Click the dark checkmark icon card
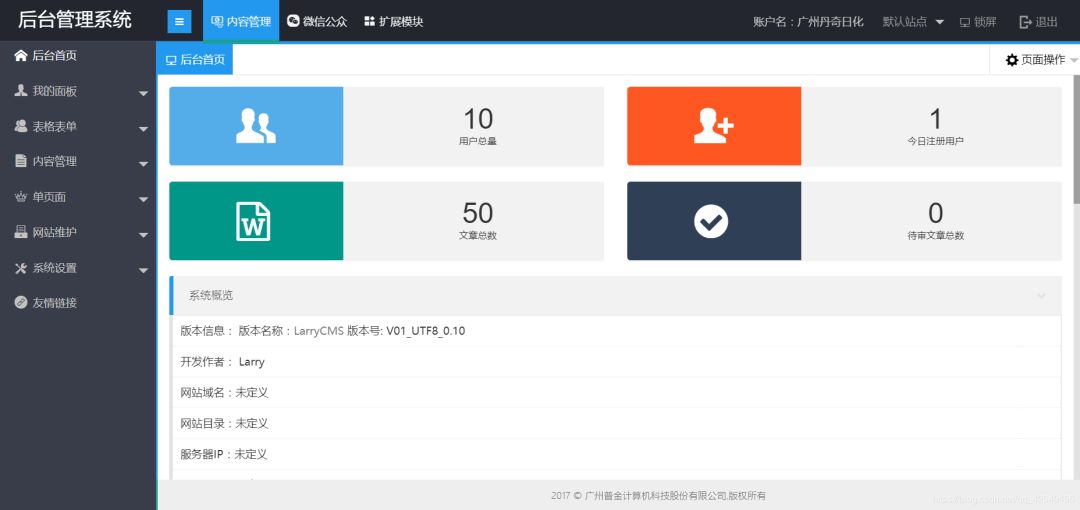The width and height of the screenshot is (1080, 510). 714,221
